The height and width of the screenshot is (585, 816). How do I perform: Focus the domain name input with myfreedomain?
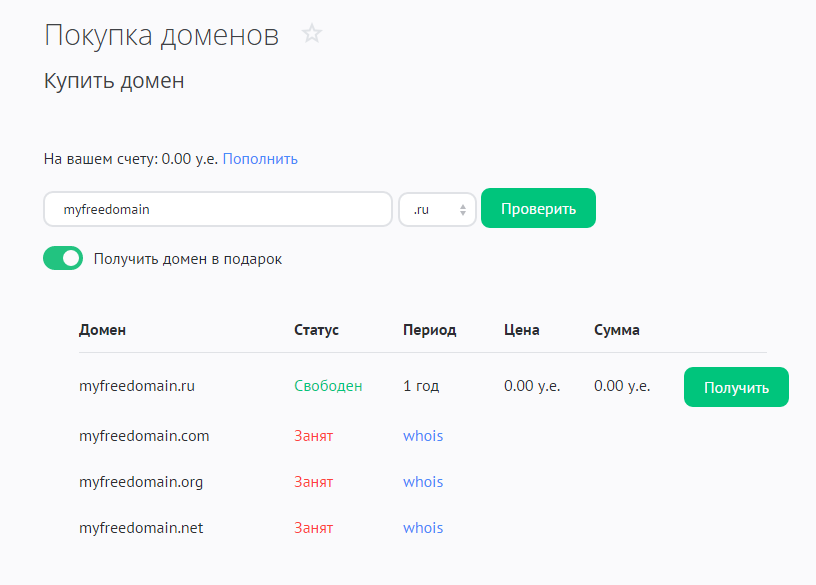point(217,210)
